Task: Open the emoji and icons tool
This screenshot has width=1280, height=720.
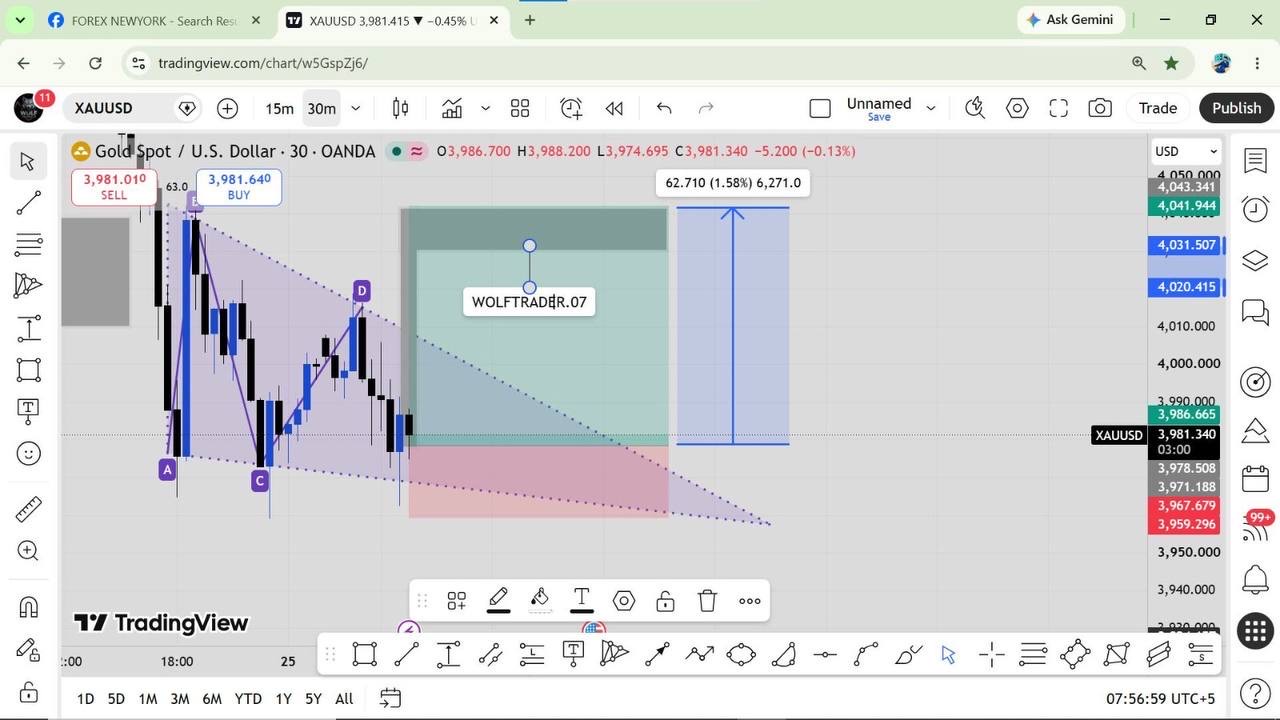Action: [x=28, y=453]
